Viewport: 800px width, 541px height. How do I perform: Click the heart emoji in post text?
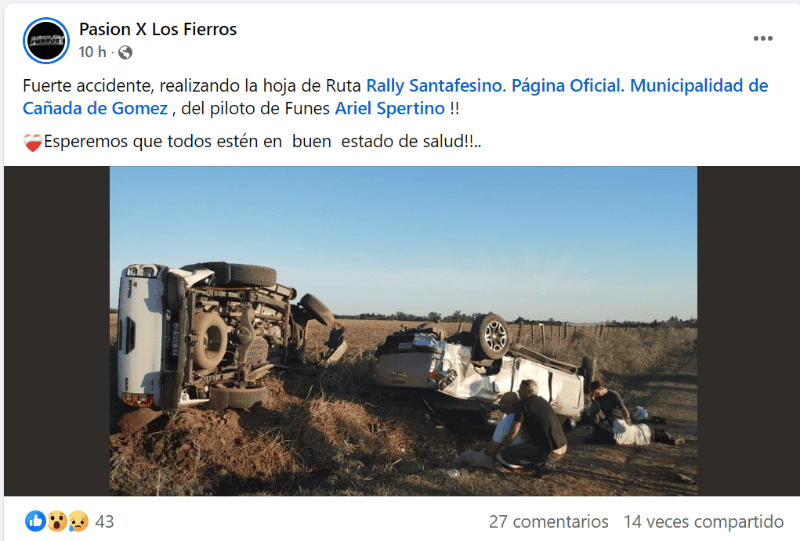[x=33, y=142]
